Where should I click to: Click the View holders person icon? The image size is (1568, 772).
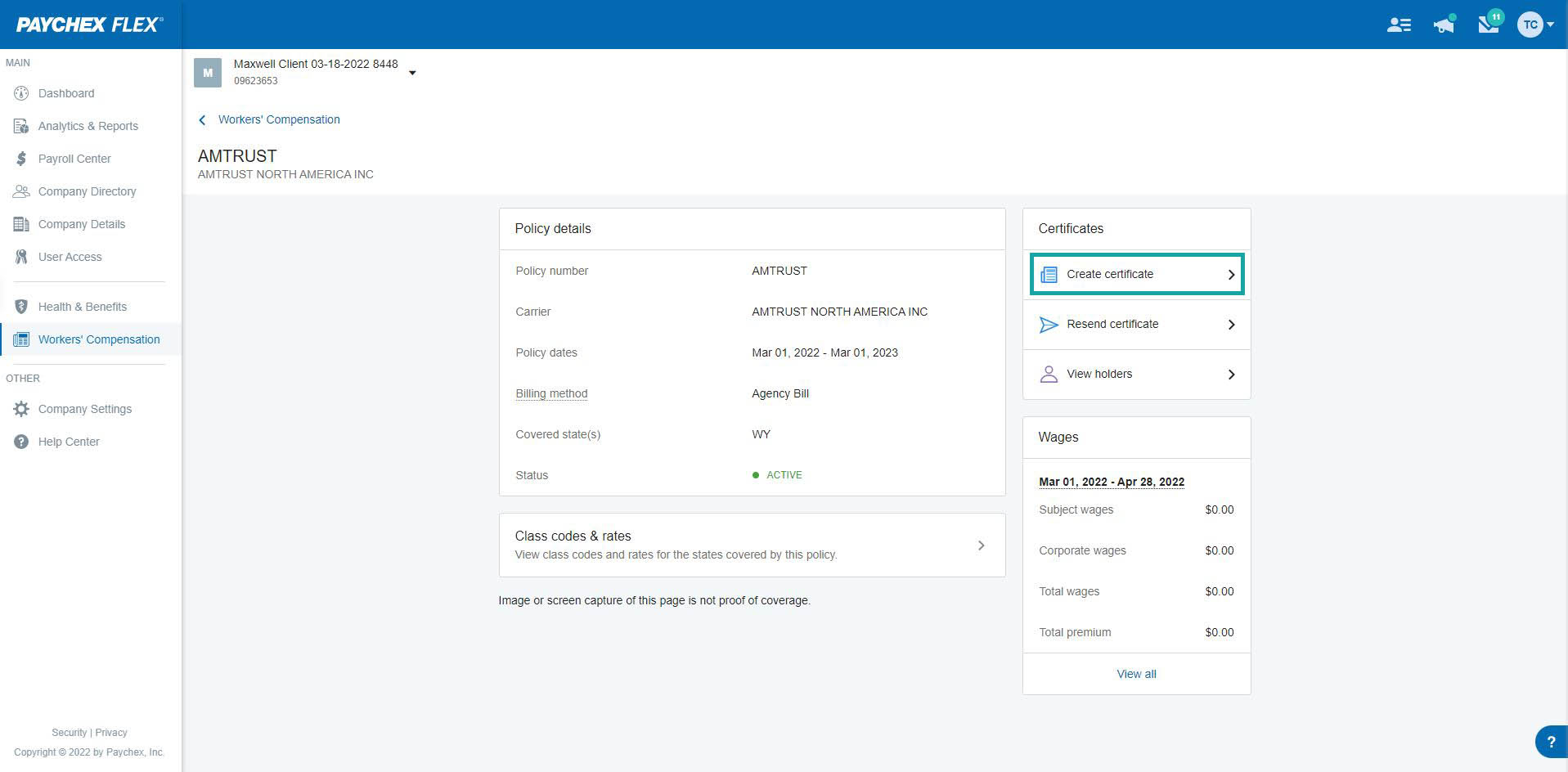[x=1049, y=375]
